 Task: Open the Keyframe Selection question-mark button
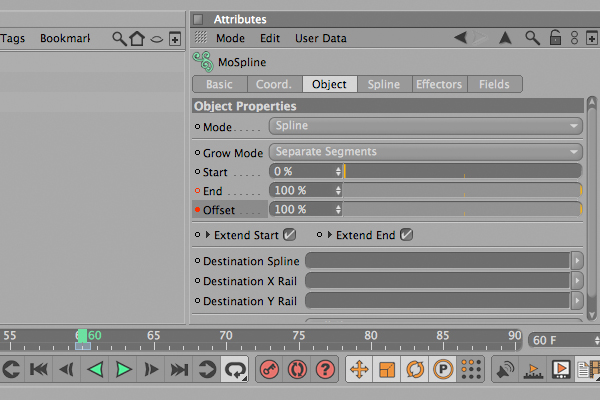(x=325, y=370)
